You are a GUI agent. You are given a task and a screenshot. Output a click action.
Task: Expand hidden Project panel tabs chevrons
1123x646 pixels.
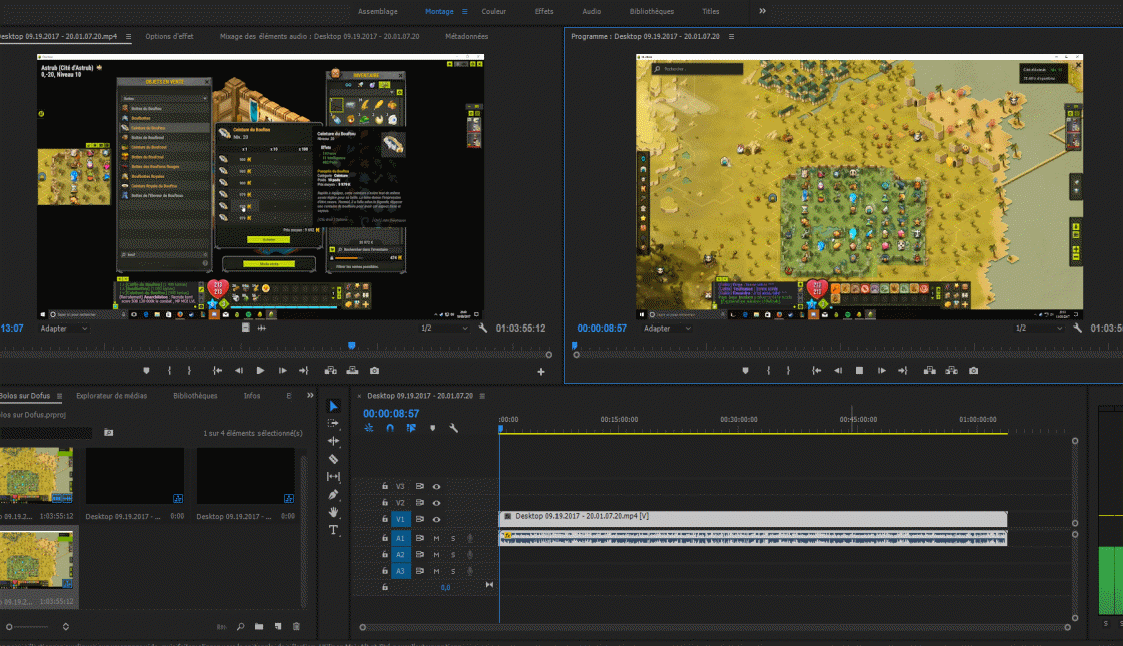coord(310,395)
